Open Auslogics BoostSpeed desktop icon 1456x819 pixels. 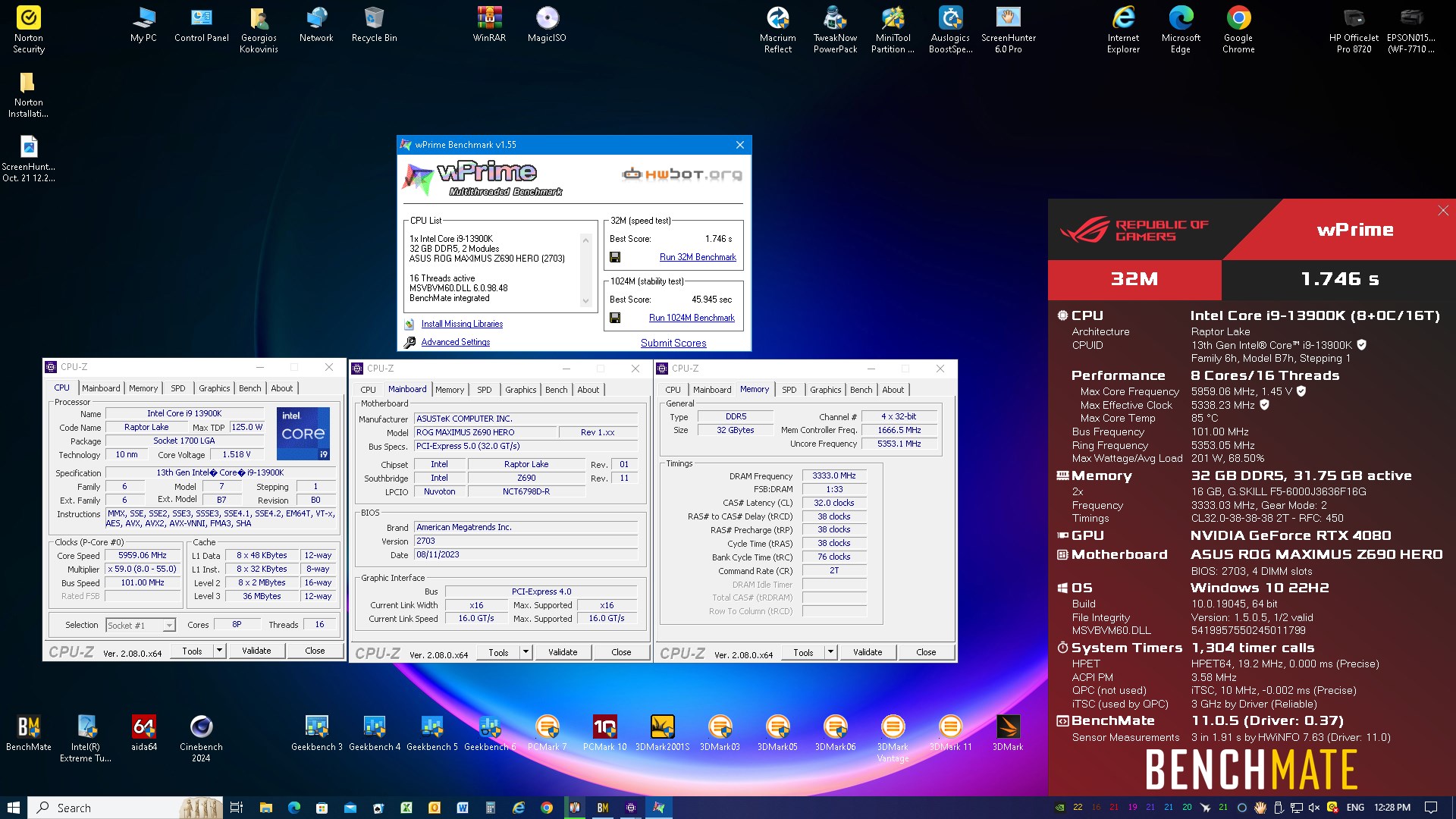(951, 30)
